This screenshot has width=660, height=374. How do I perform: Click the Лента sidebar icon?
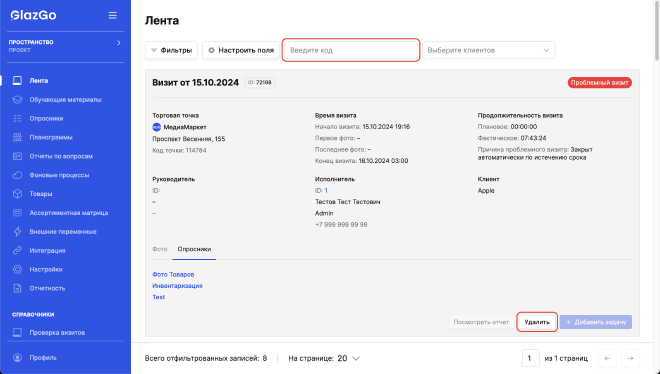coord(17,80)
